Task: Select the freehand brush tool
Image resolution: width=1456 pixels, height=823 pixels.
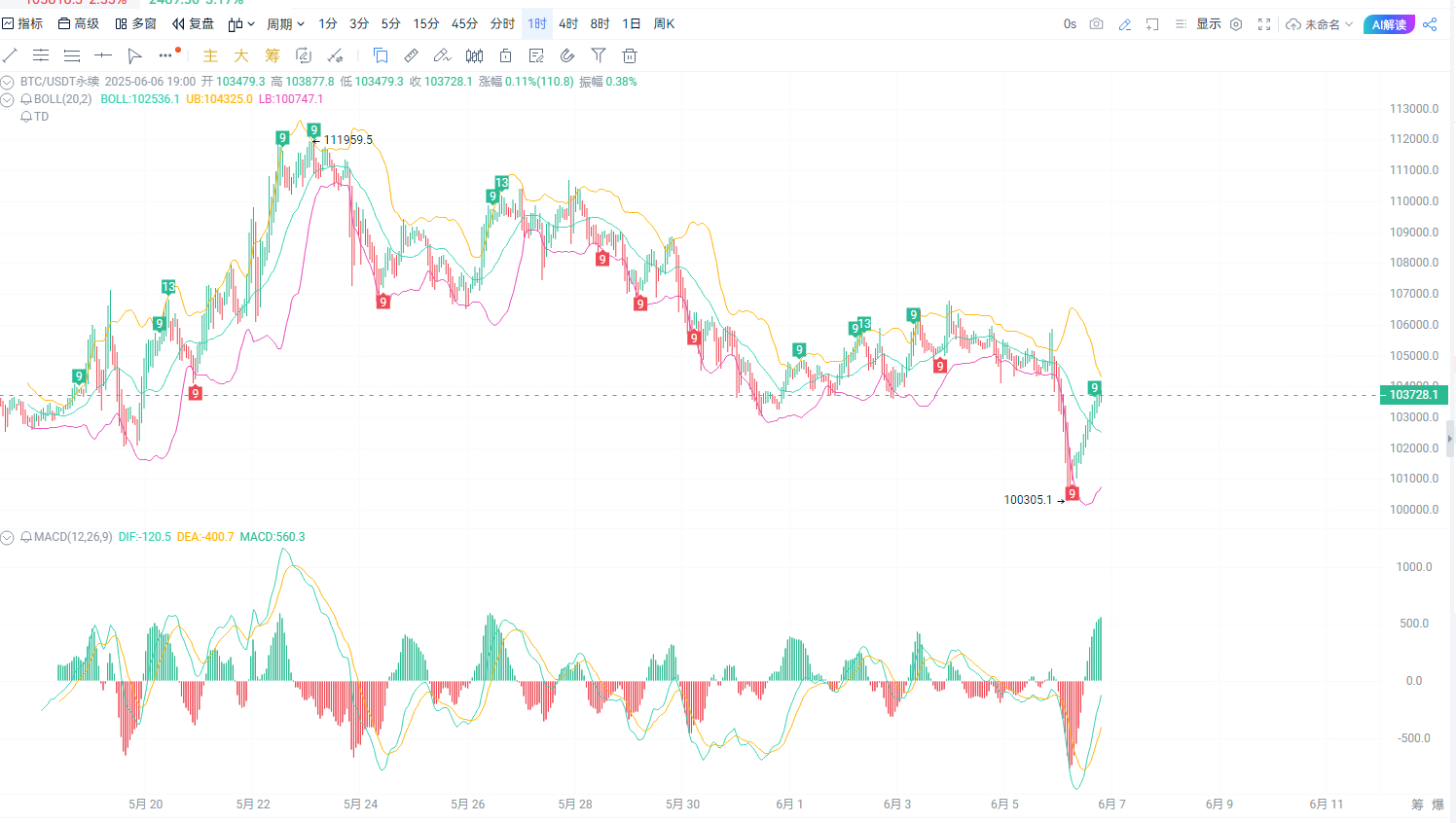Action: click(442, 55)
